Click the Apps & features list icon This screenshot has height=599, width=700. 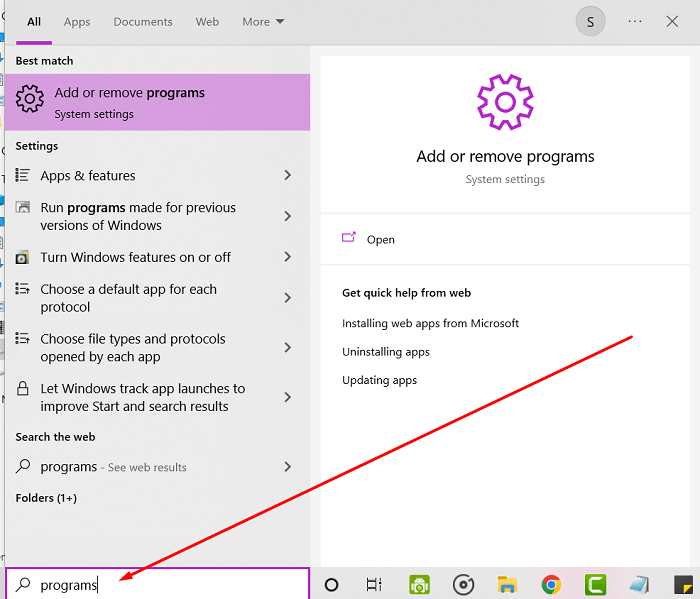(22, 175)
